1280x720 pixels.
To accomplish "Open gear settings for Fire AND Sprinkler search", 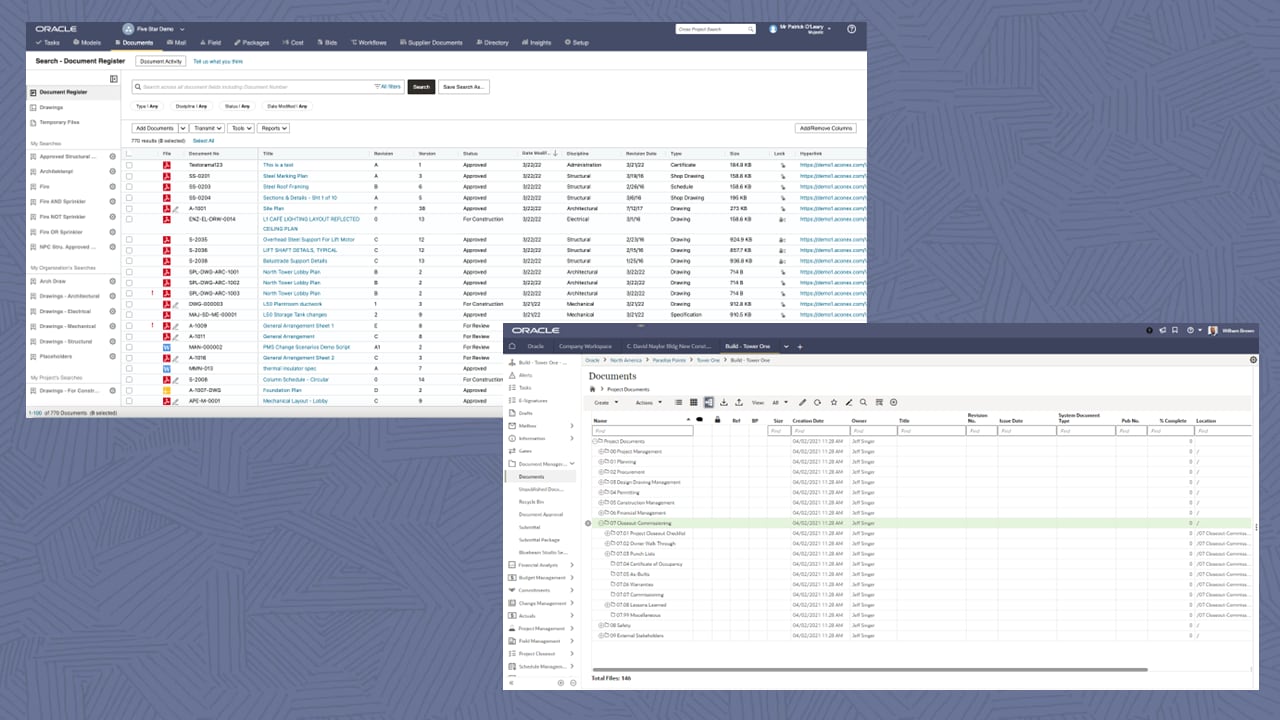I will tap(112, 201).
